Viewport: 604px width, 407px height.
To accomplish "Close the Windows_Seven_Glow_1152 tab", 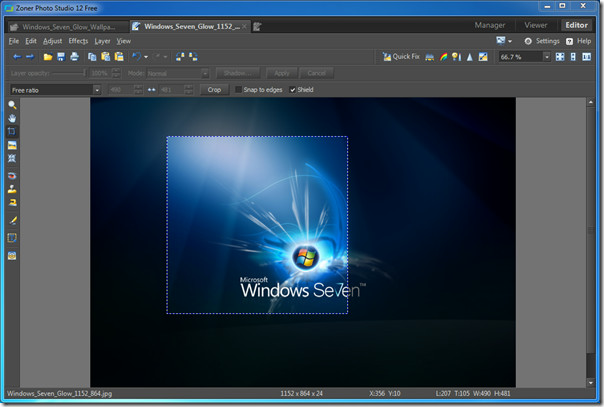I will coord(244,26).
